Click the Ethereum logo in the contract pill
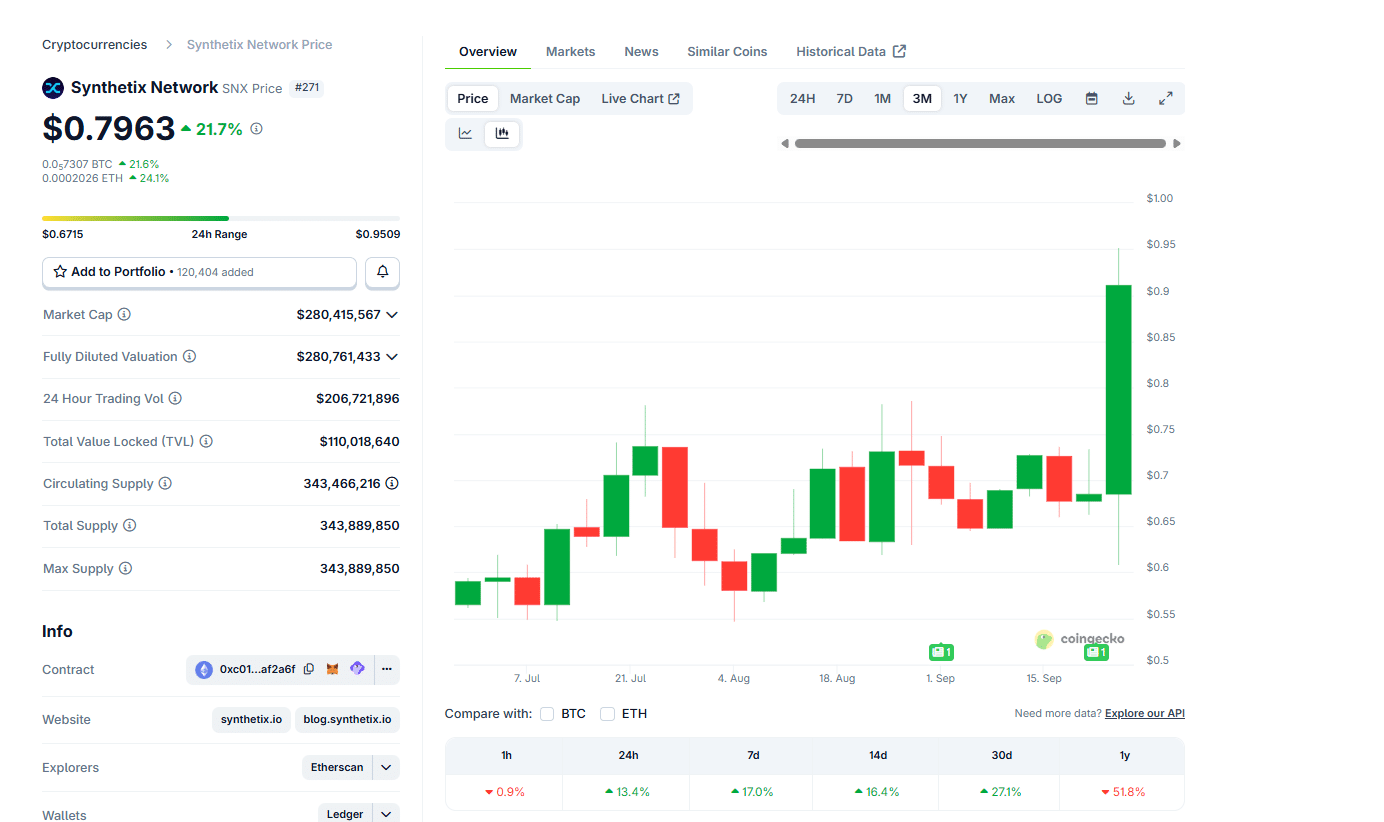 tap(204, 669)
